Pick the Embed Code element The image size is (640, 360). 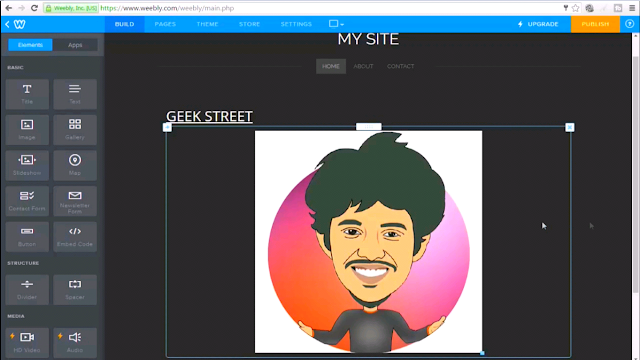point(75,237)
